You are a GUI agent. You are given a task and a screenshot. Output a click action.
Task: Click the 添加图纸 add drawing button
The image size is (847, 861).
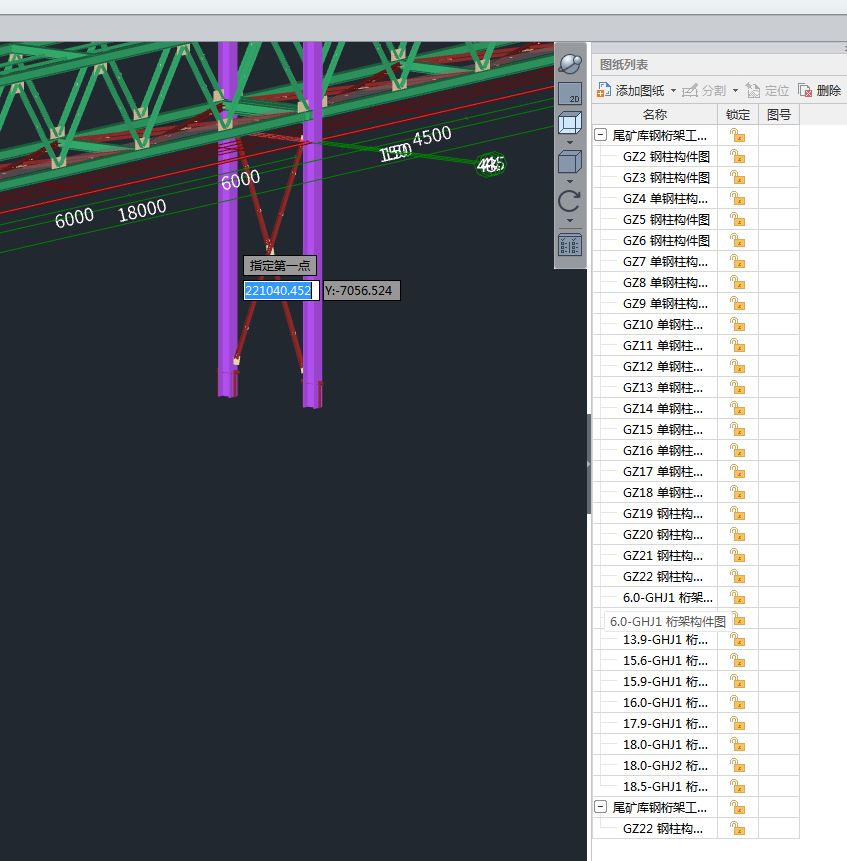pyautogui.click(x=631, y=91)
